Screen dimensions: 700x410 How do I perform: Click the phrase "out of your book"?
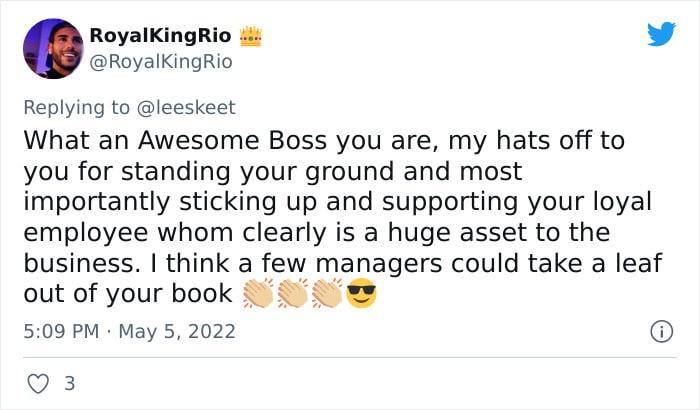tap(128, 294)
